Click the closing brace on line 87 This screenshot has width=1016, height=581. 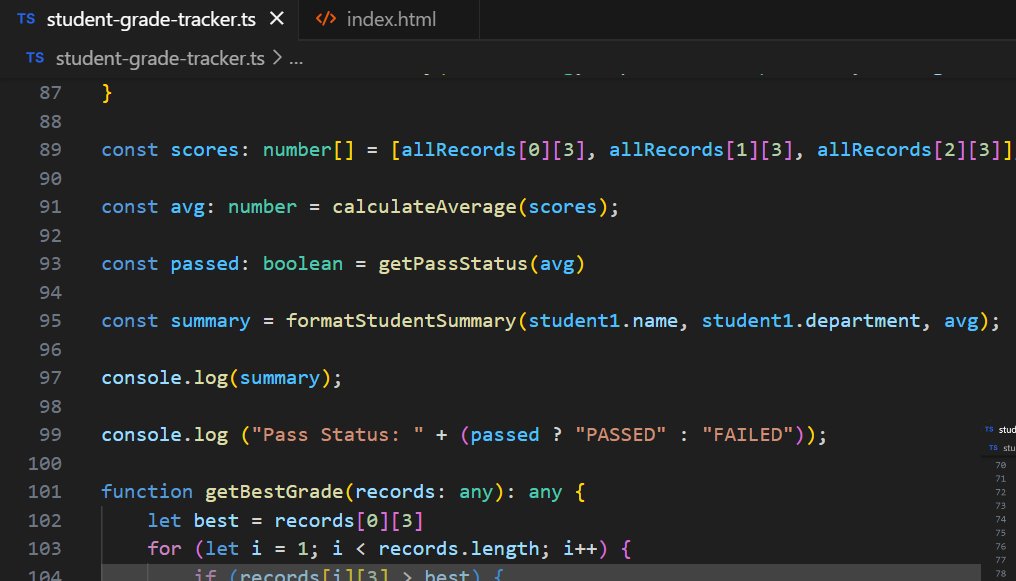107,93
